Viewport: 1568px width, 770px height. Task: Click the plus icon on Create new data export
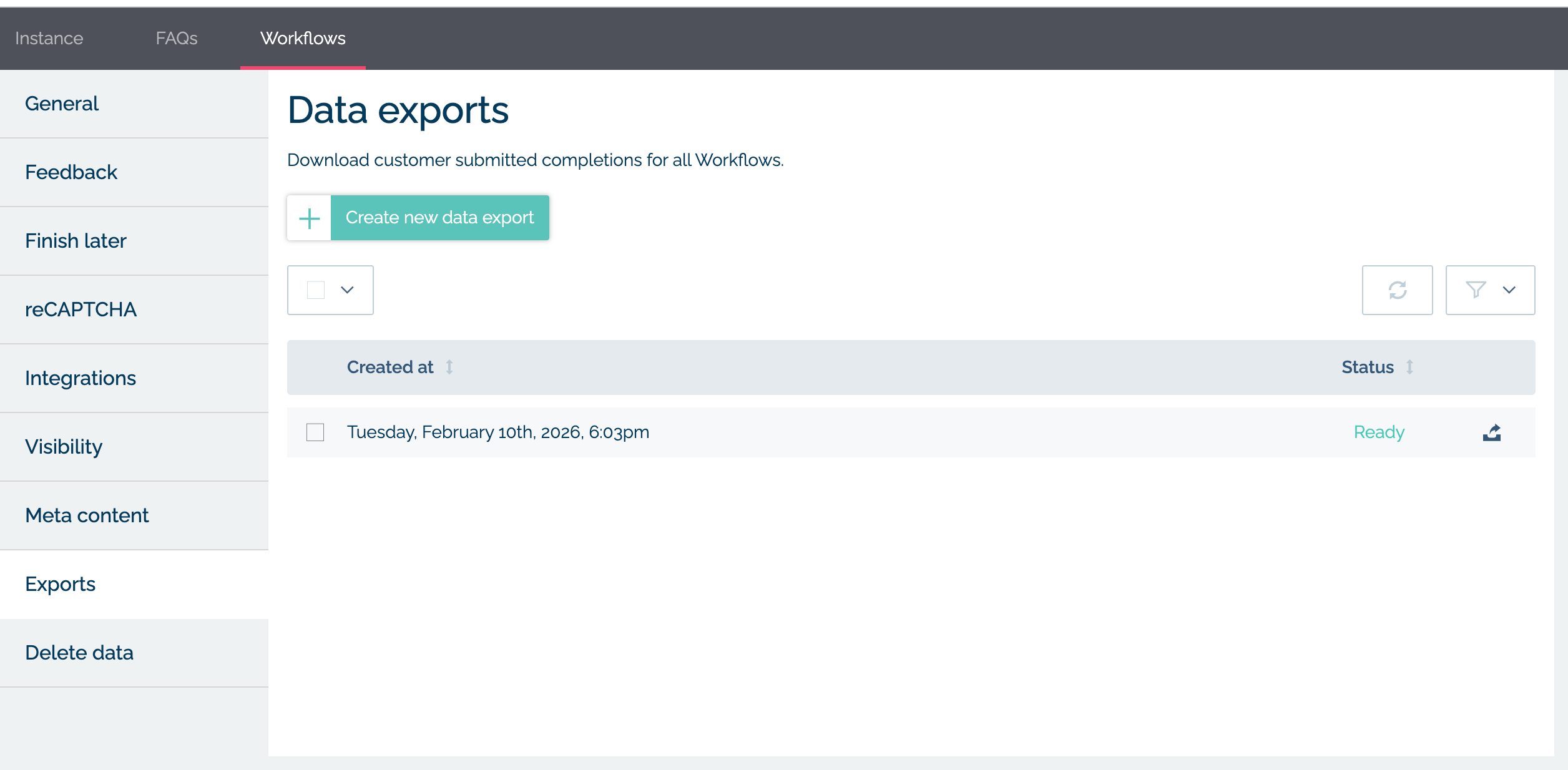click(x=308, y=217)
